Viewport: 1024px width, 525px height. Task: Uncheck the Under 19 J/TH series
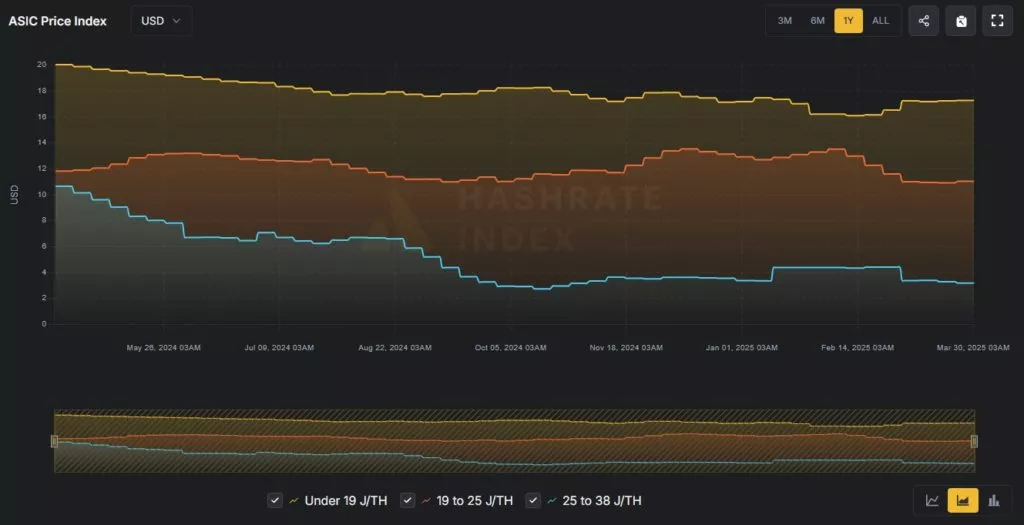[x=275, y=500]
